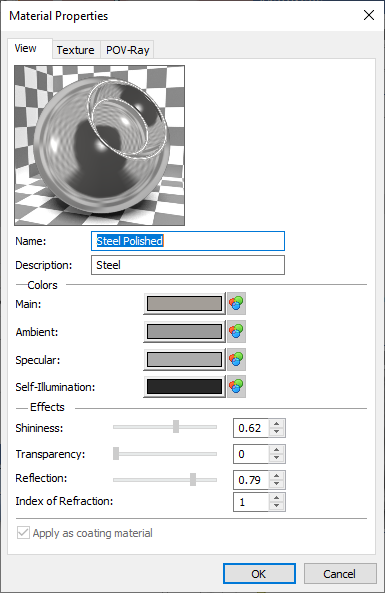Switch to the POV-Ray tab
Image resolution: width=385 pixels, height=593 pixels.
point(127,50)
